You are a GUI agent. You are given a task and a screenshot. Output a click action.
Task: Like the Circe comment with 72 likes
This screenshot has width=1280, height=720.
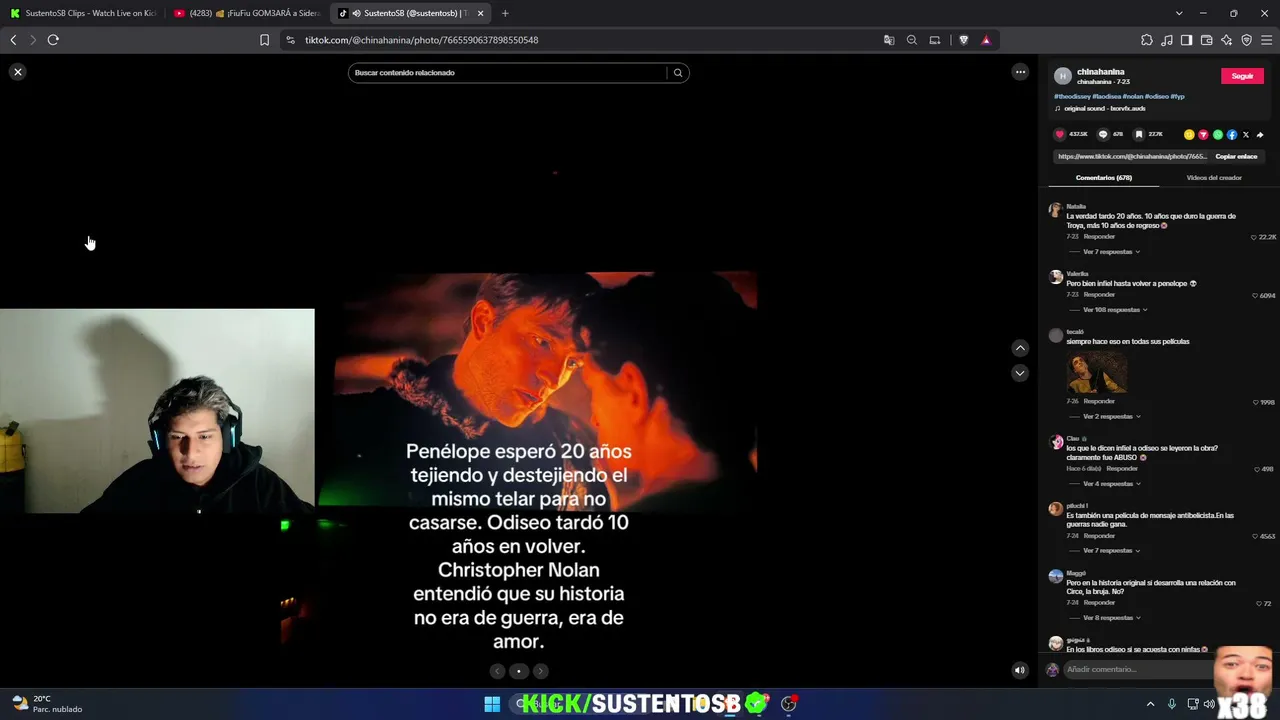(1259, 604)
